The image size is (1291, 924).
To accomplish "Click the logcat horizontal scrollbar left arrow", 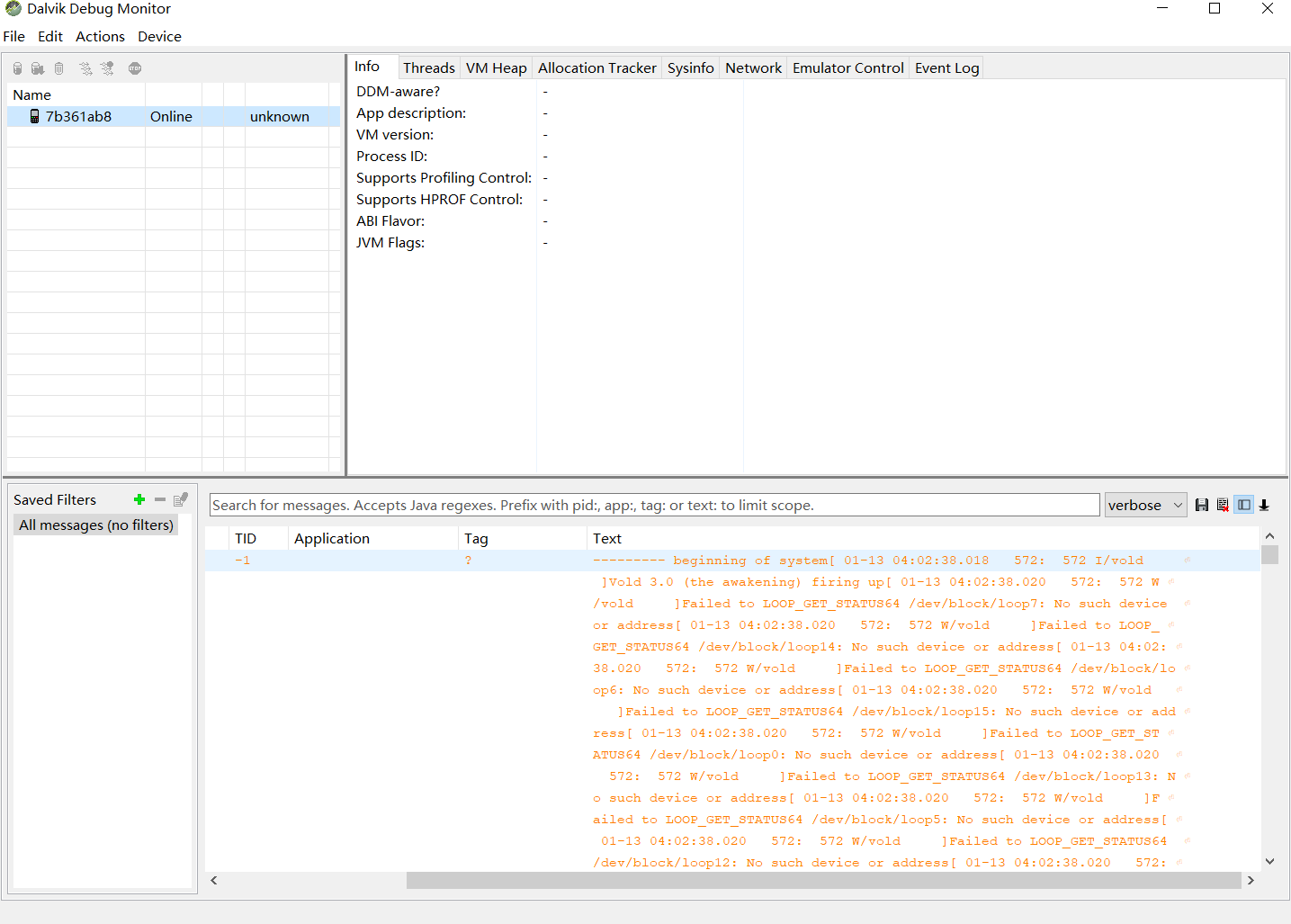I will pos(214,880).
